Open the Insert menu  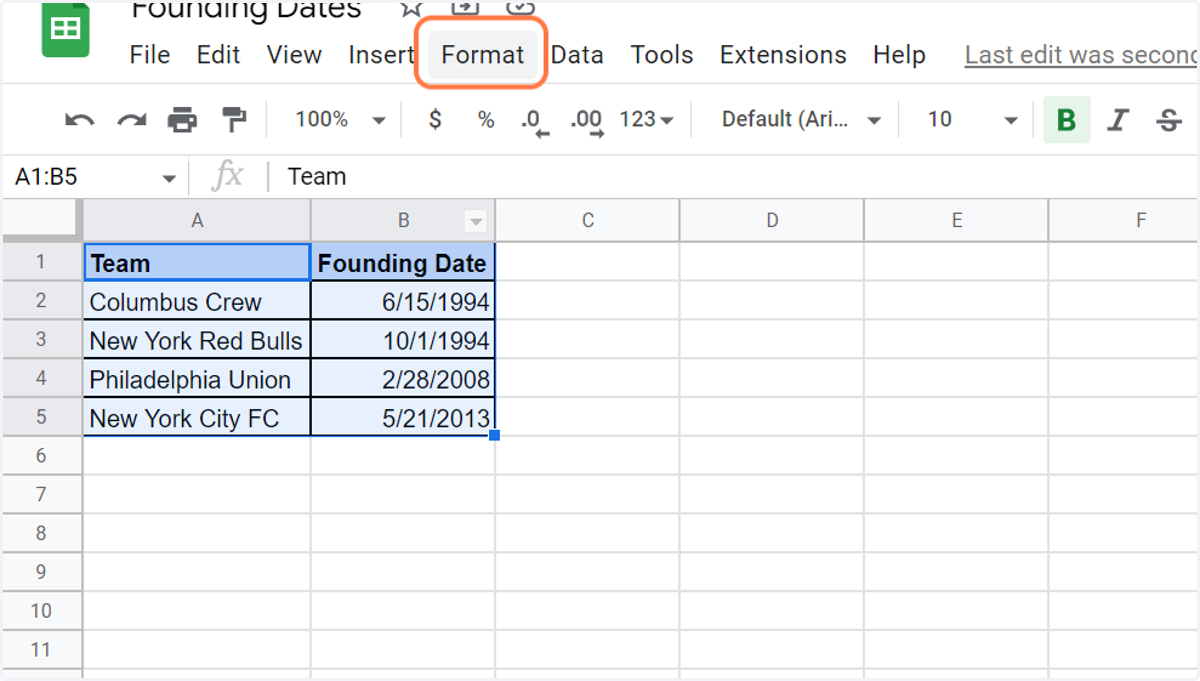381,55
